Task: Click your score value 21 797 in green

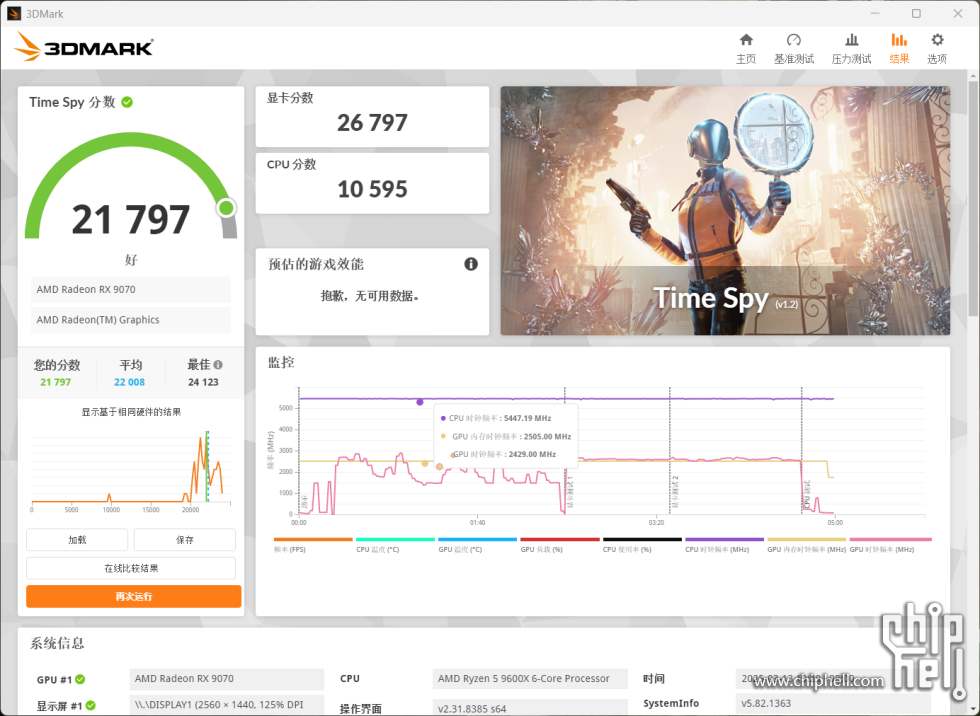Action: 56,382
